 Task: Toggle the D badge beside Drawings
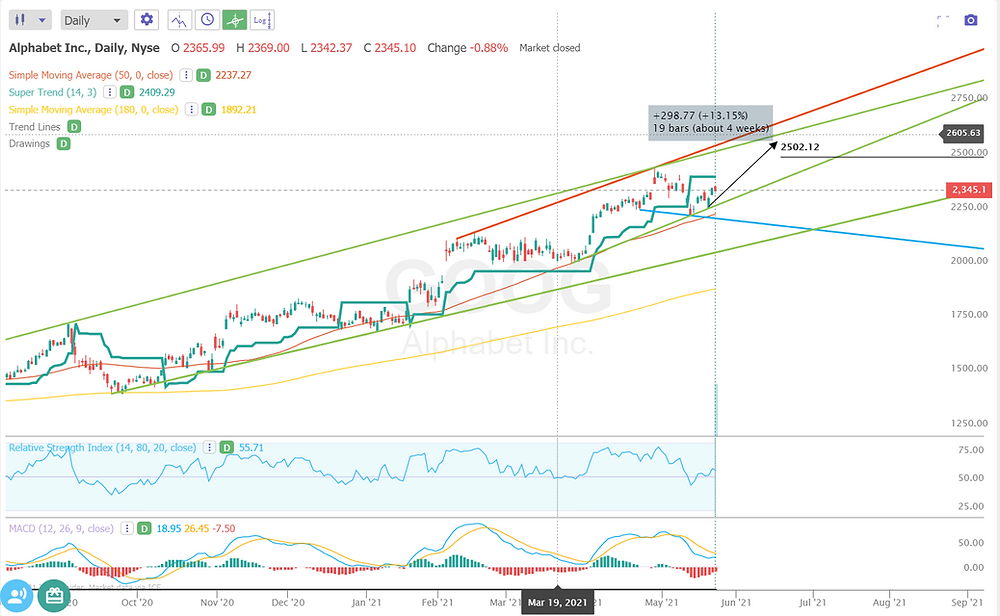pos(63,143)
